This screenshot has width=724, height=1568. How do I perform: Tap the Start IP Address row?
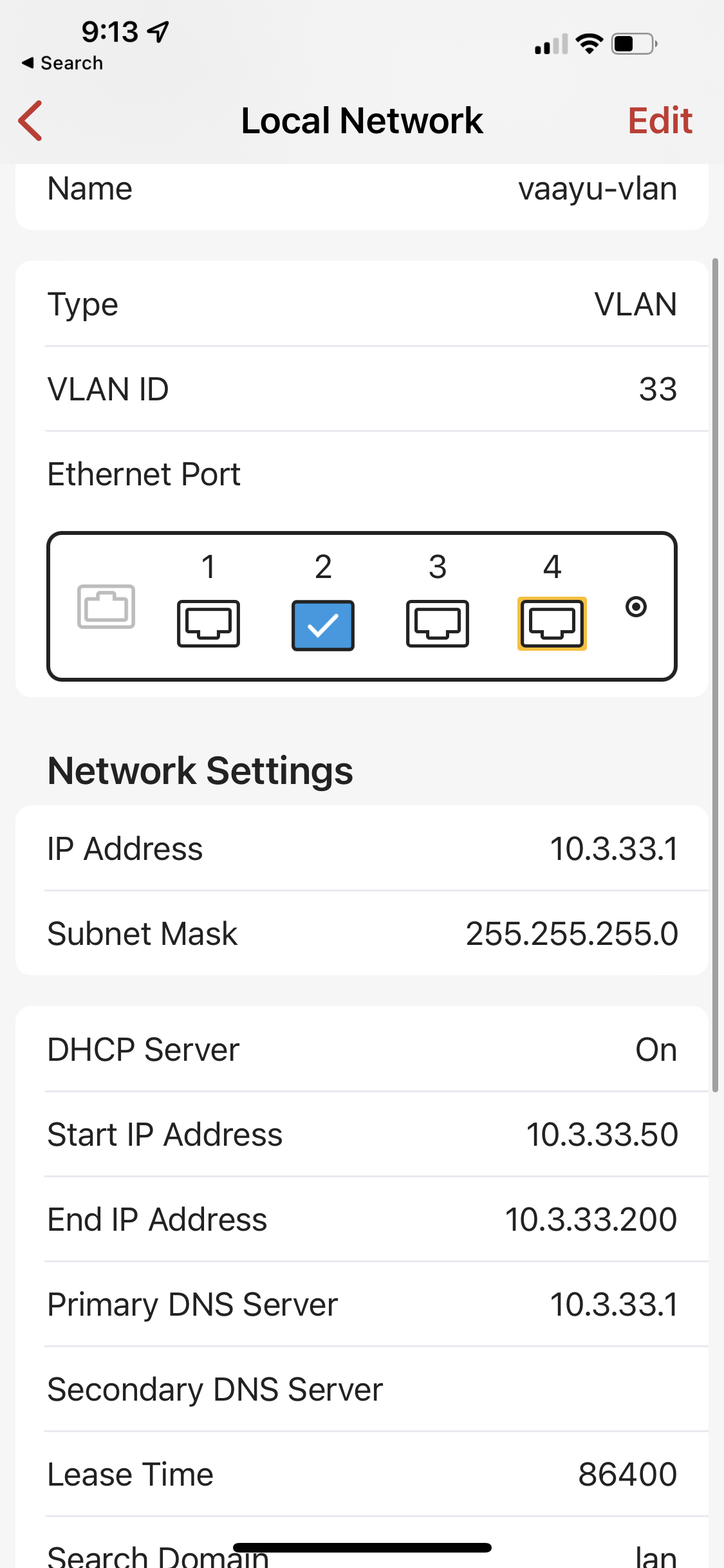[362, 1134]
